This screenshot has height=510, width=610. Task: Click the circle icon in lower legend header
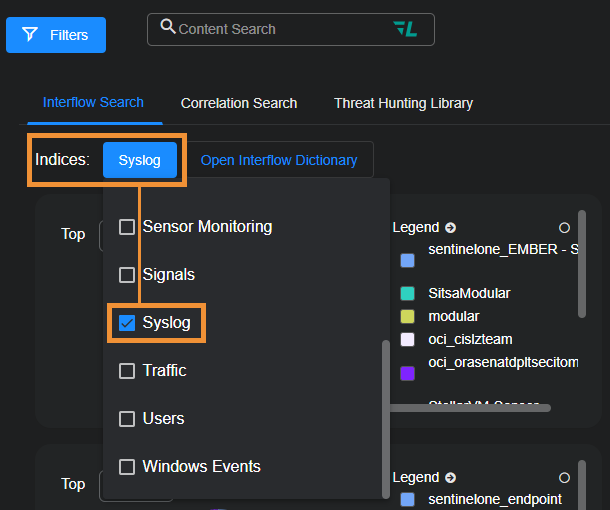tap(564, 478)
